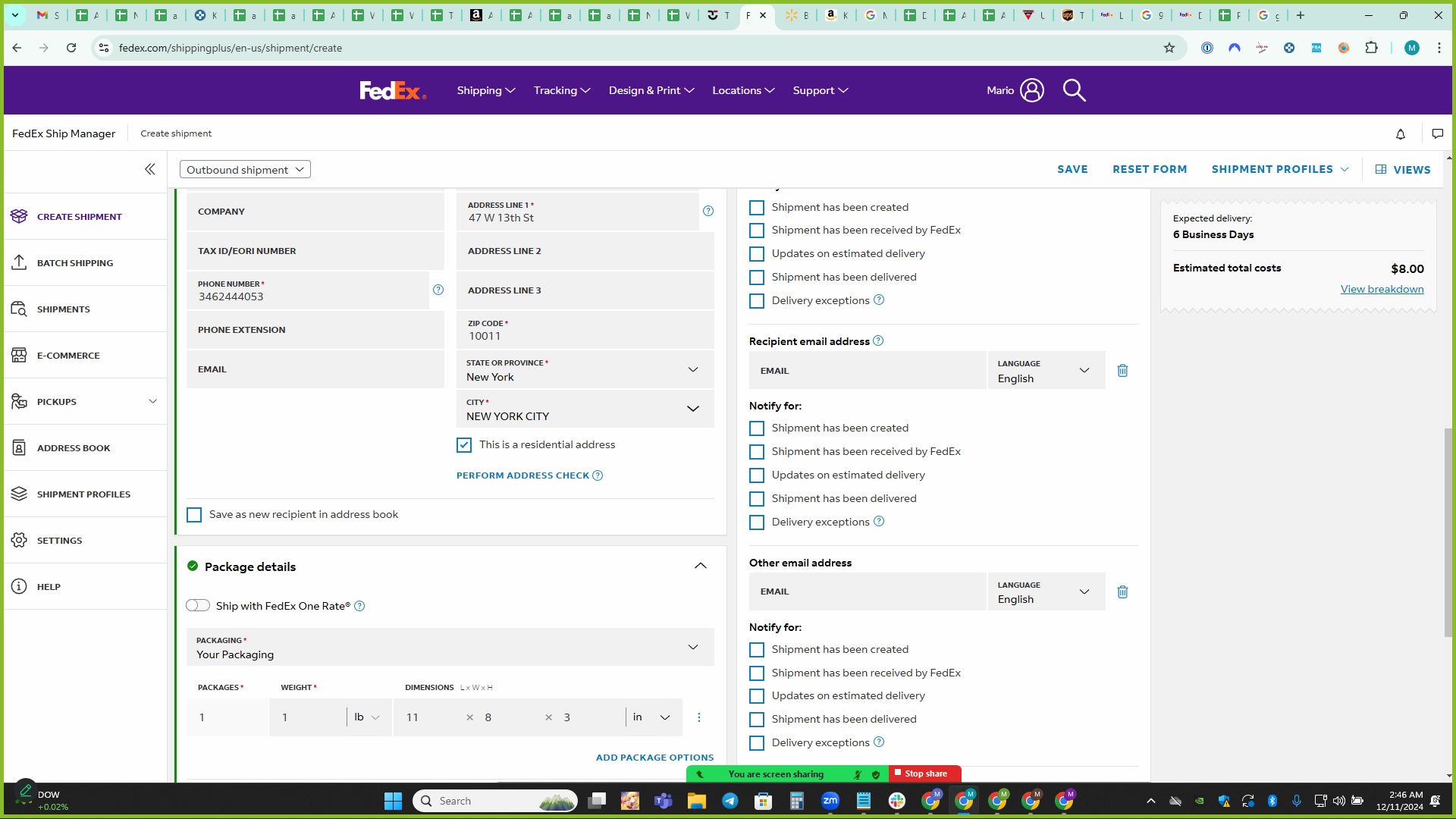Image resolution: width=1456 pixels, height=819 pixels.
Task: Bookmark this page with the star icon
Action: (x=1169, y=48)
